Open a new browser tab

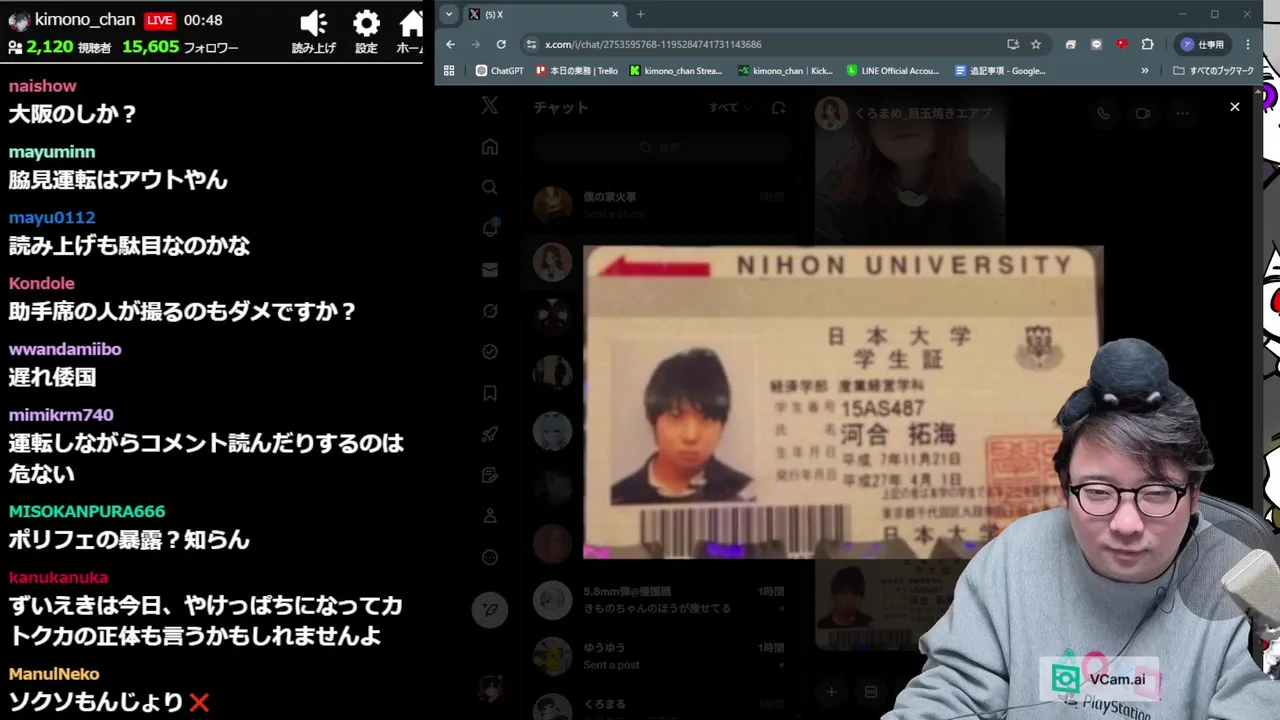click(640, 14)
